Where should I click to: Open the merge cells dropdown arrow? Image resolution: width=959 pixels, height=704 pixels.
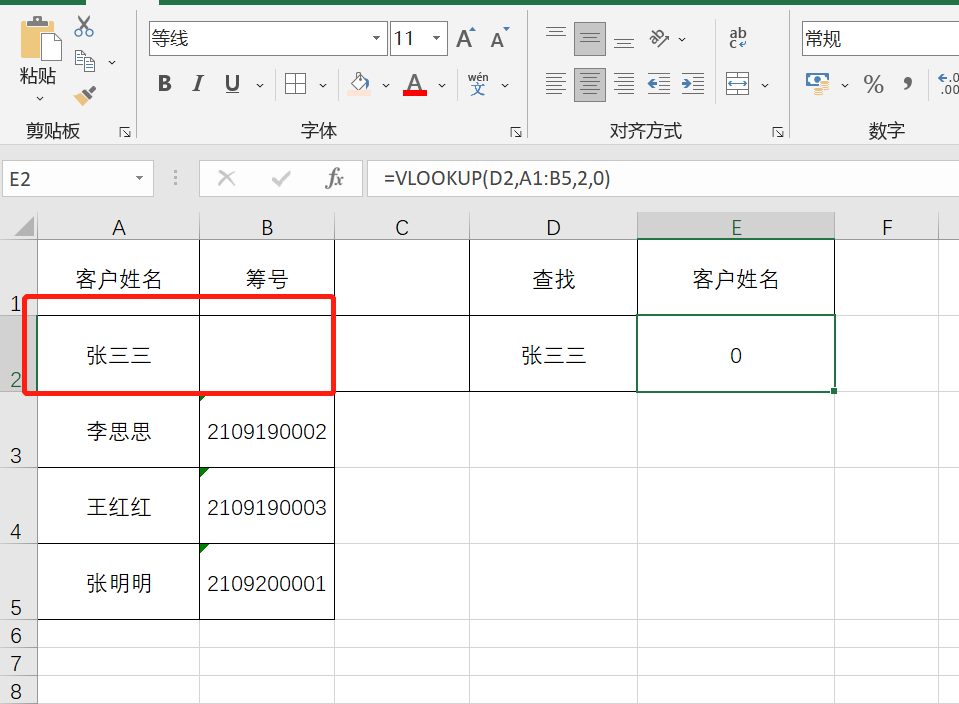point(765,85)
